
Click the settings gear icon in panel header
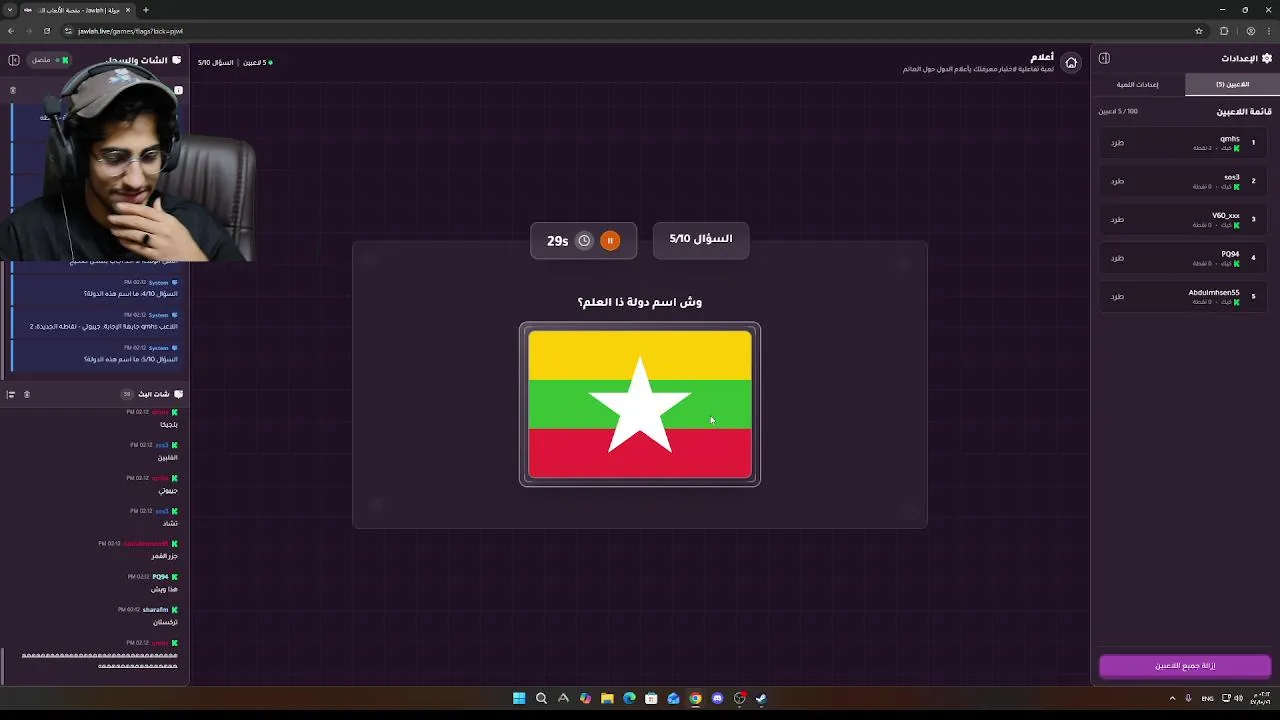tap(1267, 58)
